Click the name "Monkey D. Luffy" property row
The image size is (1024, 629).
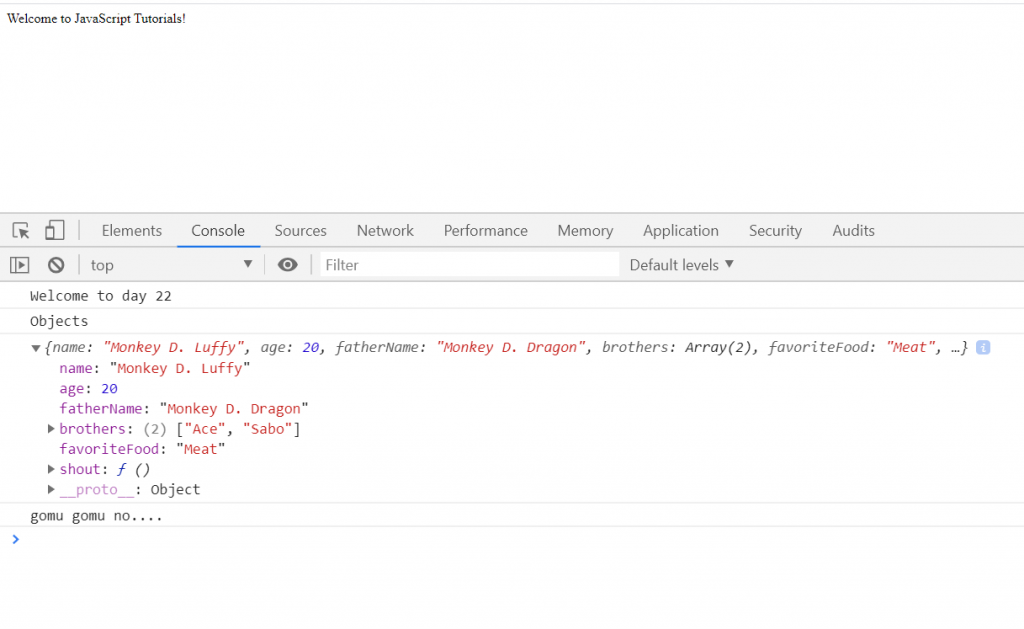coord(155,368)
